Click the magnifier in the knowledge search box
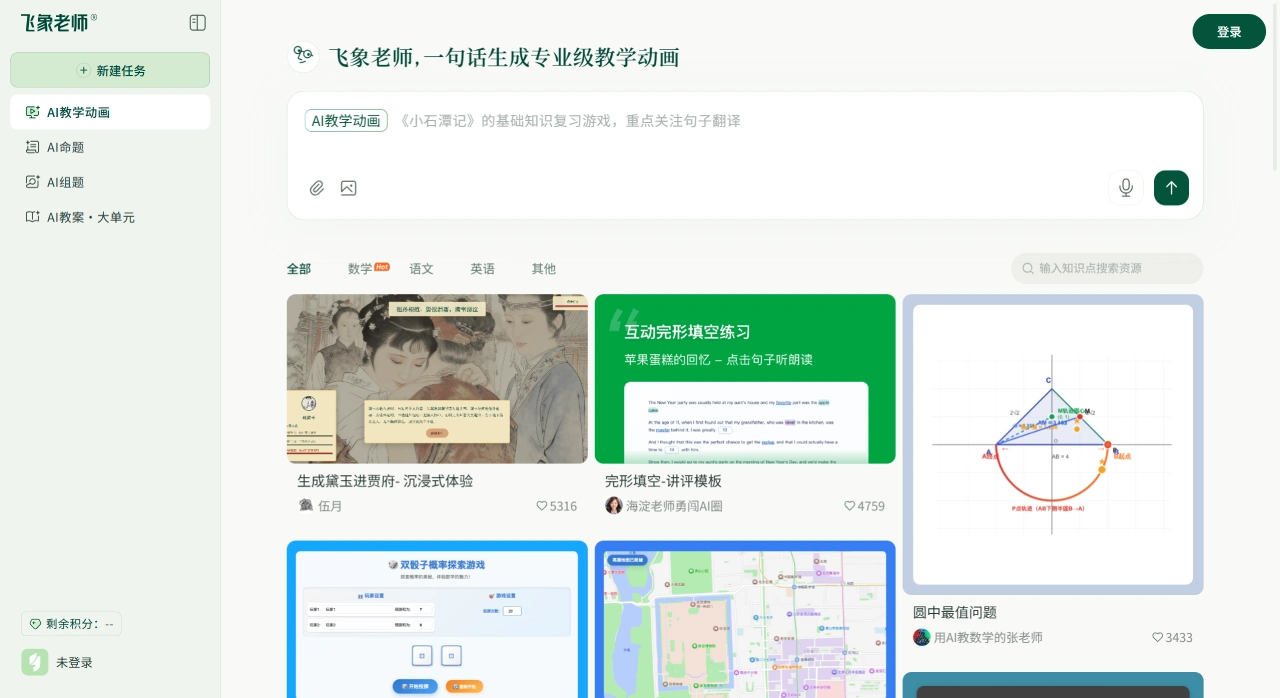Viewport: 1280px width, 698px height. [1028, 268]
